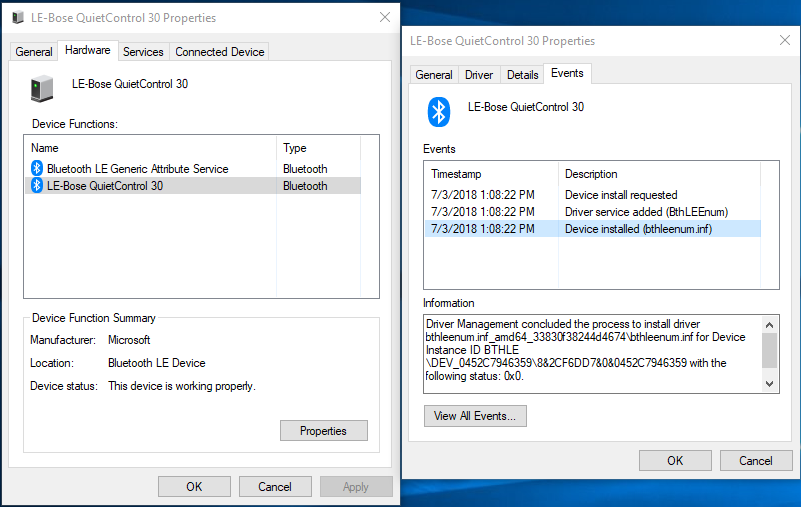Open the Driver tab
801x507 pixels.
[479, 75]
